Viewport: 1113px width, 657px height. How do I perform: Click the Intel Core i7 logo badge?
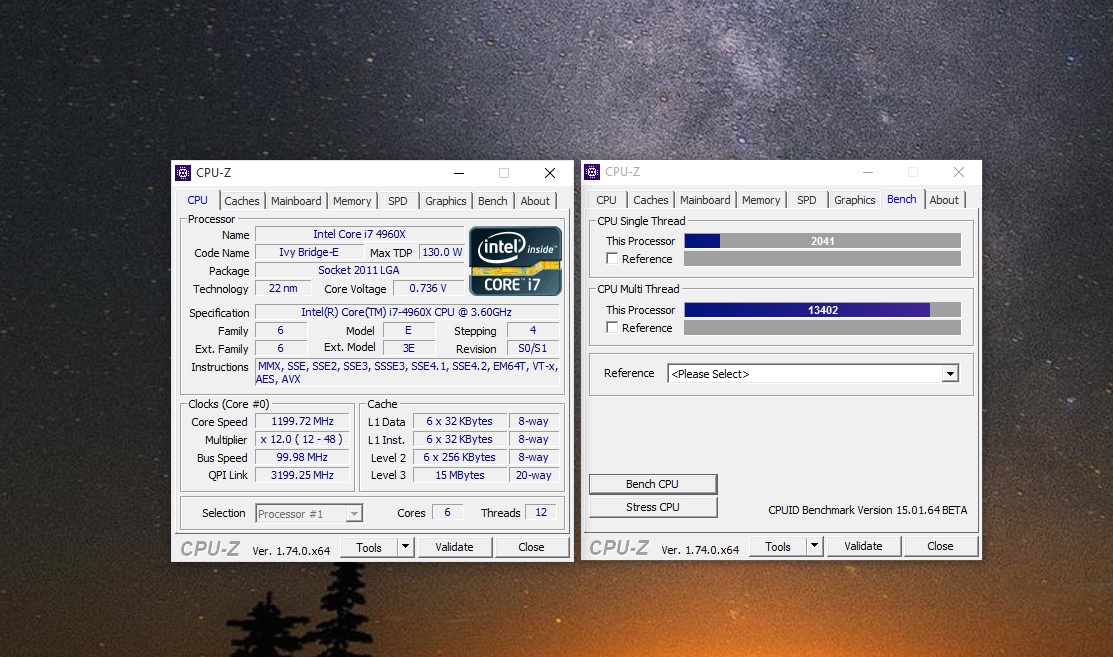pyautogui.click(x=515, y=261)
